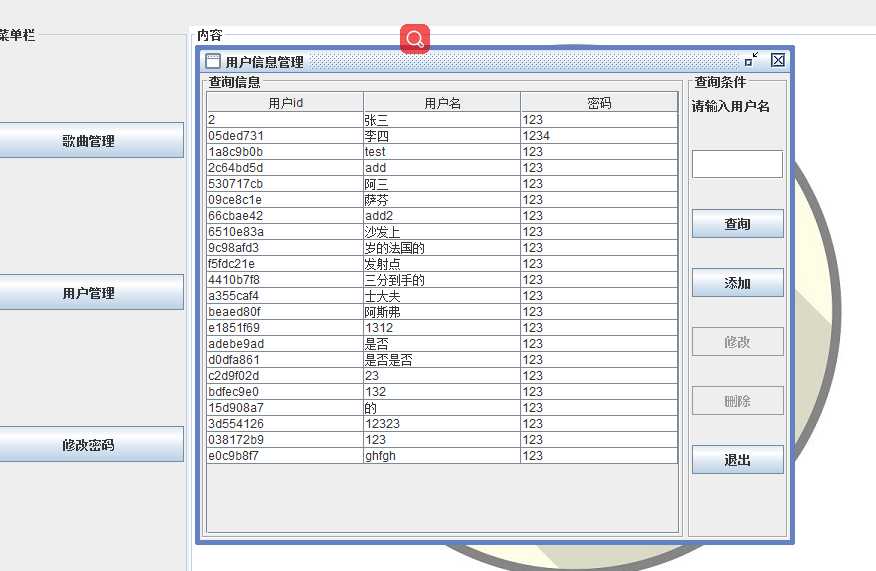Select user id cell adebe9ad
This screenshot has width=876, height=571.
285,344
